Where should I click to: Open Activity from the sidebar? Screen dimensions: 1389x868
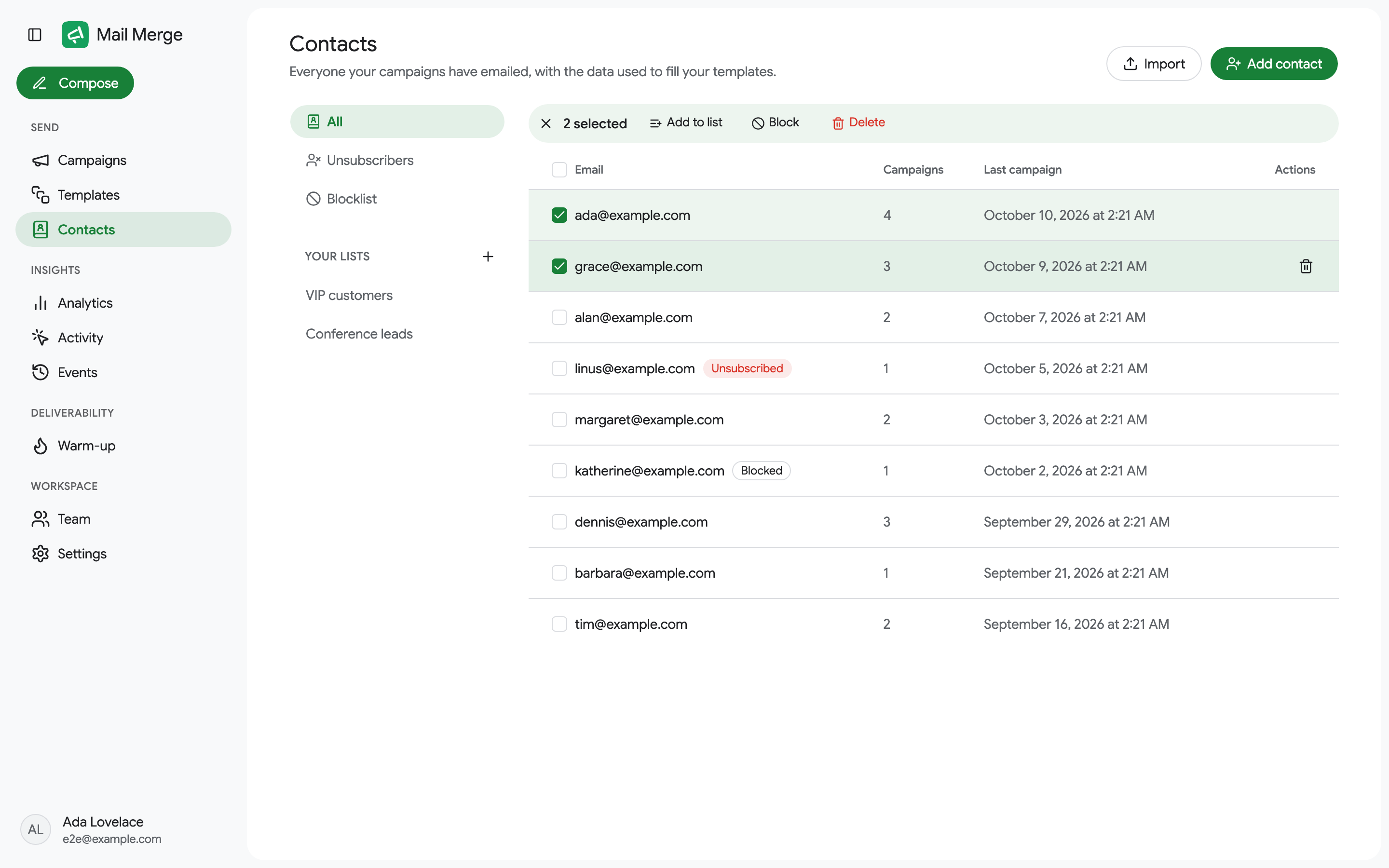point(123,338)
